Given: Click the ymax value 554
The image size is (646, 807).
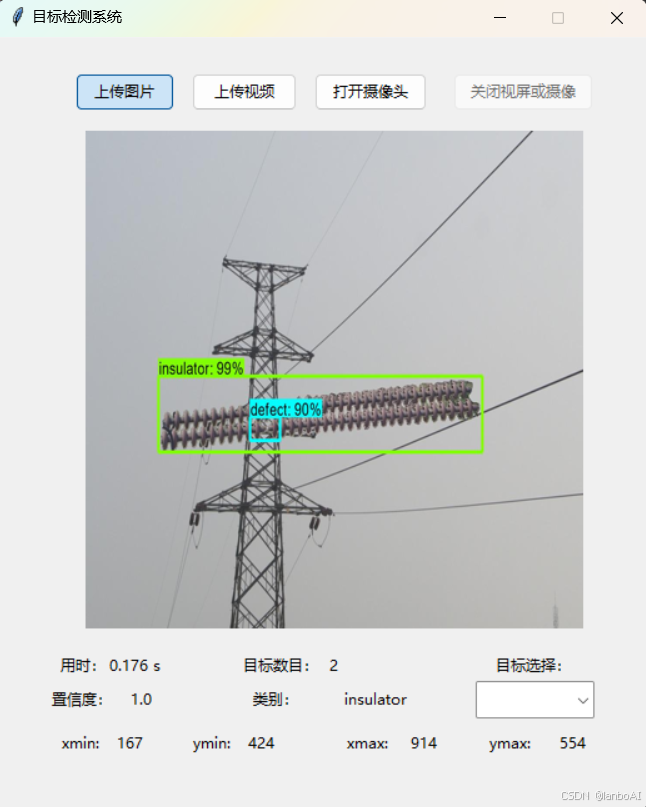Looking at the screenshot, I should pyautogui.click(x=572, y=743).
